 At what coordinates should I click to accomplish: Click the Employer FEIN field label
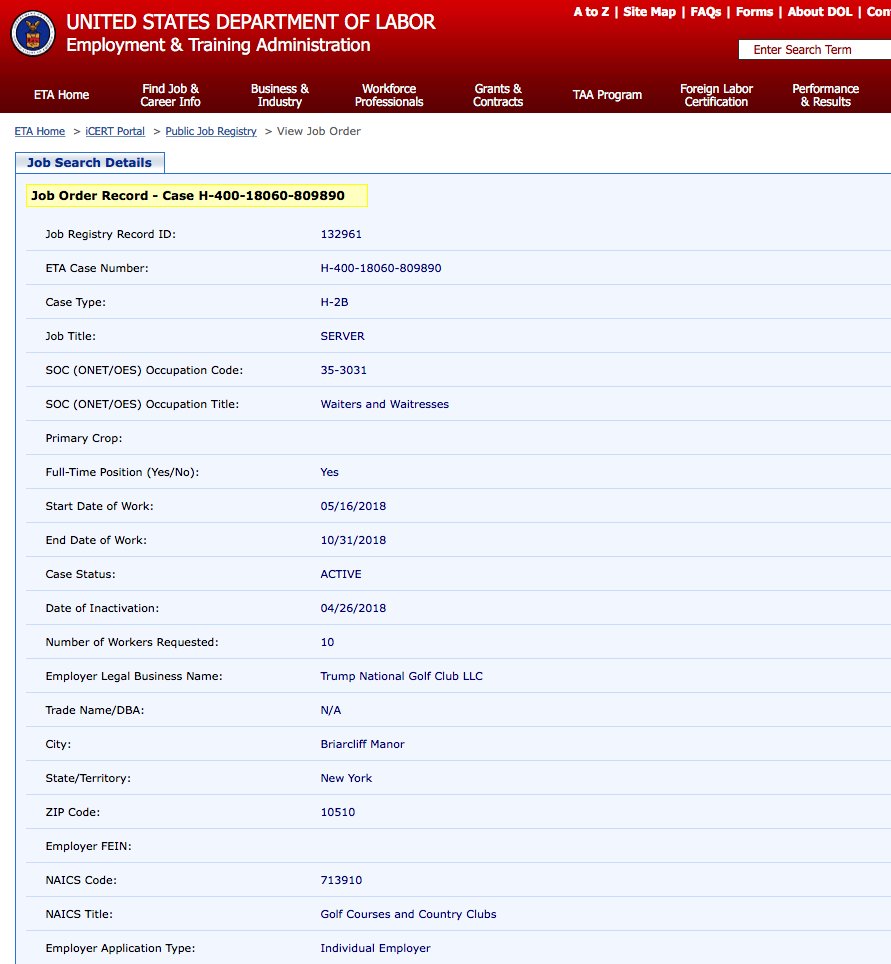[89, 846]
